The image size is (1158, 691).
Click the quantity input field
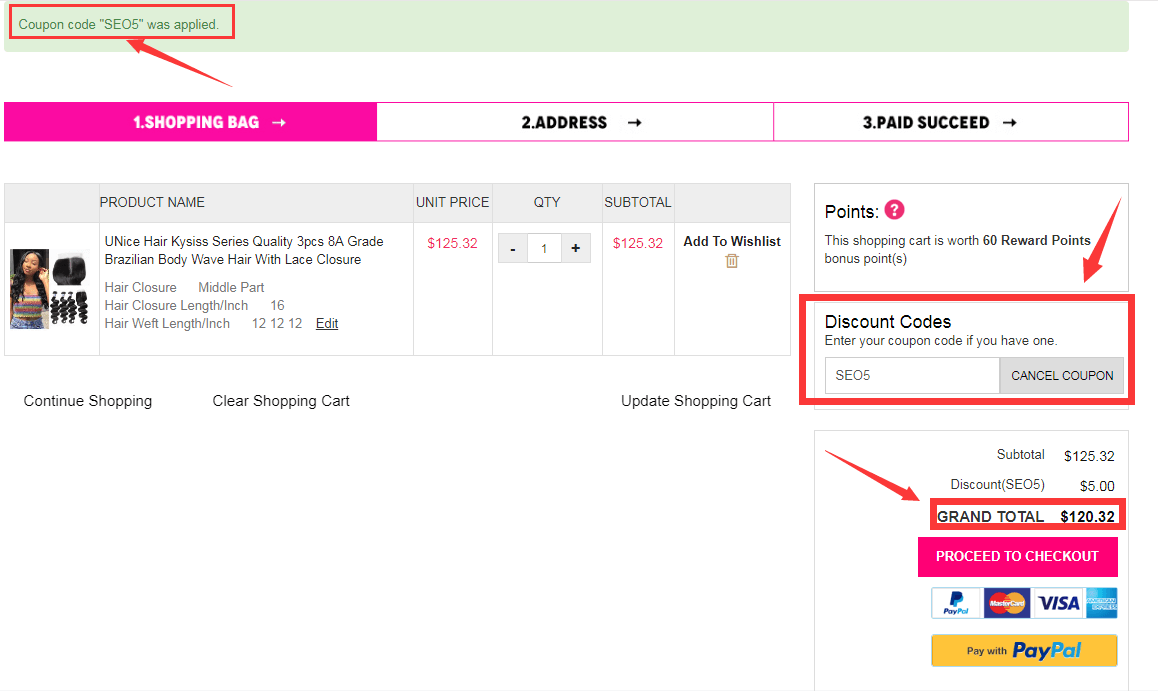(544, 249)
